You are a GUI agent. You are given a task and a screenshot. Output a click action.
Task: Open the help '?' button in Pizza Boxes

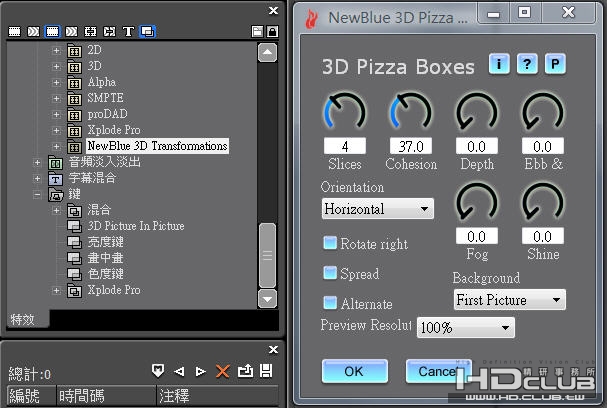pyautogui.click(x=527, y=64)
